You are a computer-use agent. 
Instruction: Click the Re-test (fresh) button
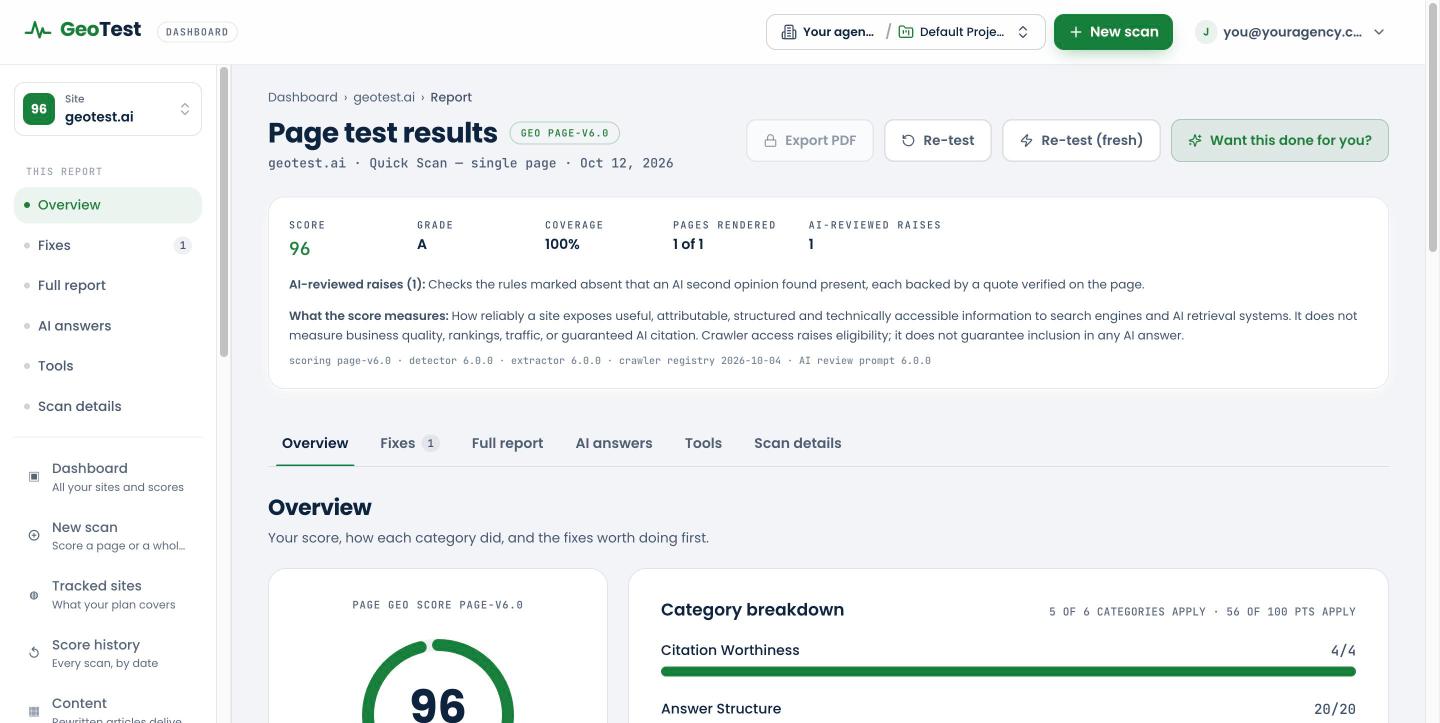pos(1081,141)
